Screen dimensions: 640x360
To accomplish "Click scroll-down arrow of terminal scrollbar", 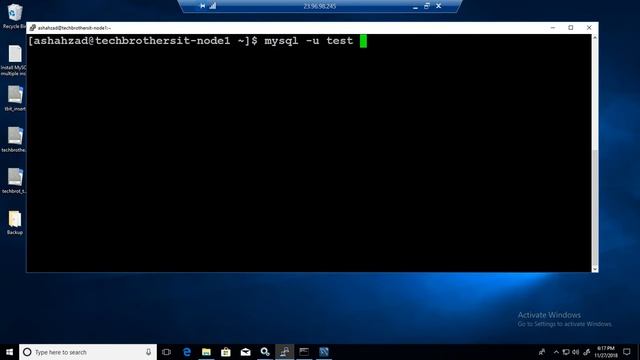I will [595, 269].
